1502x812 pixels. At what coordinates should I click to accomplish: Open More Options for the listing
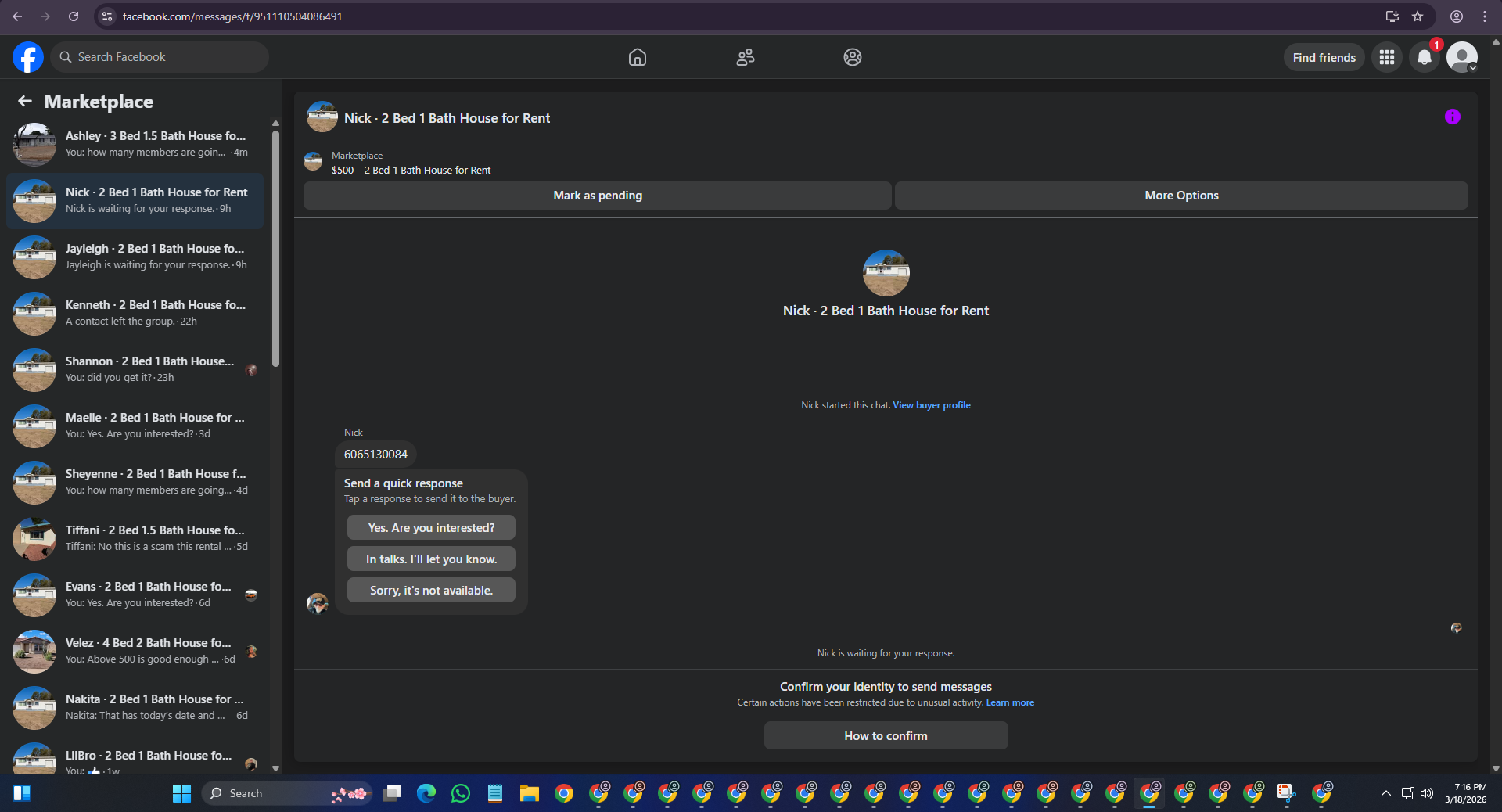[1181, 196]
